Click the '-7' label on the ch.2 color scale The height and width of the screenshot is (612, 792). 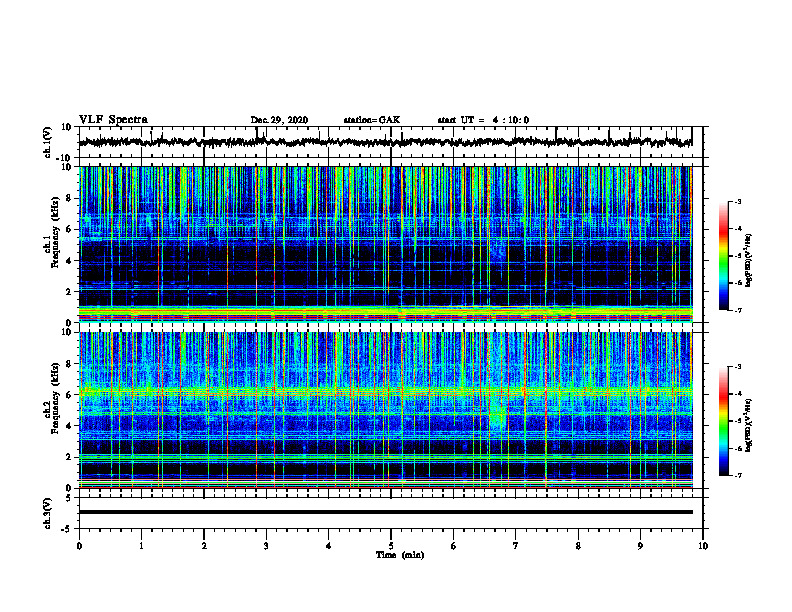click(x=738, y=475)
